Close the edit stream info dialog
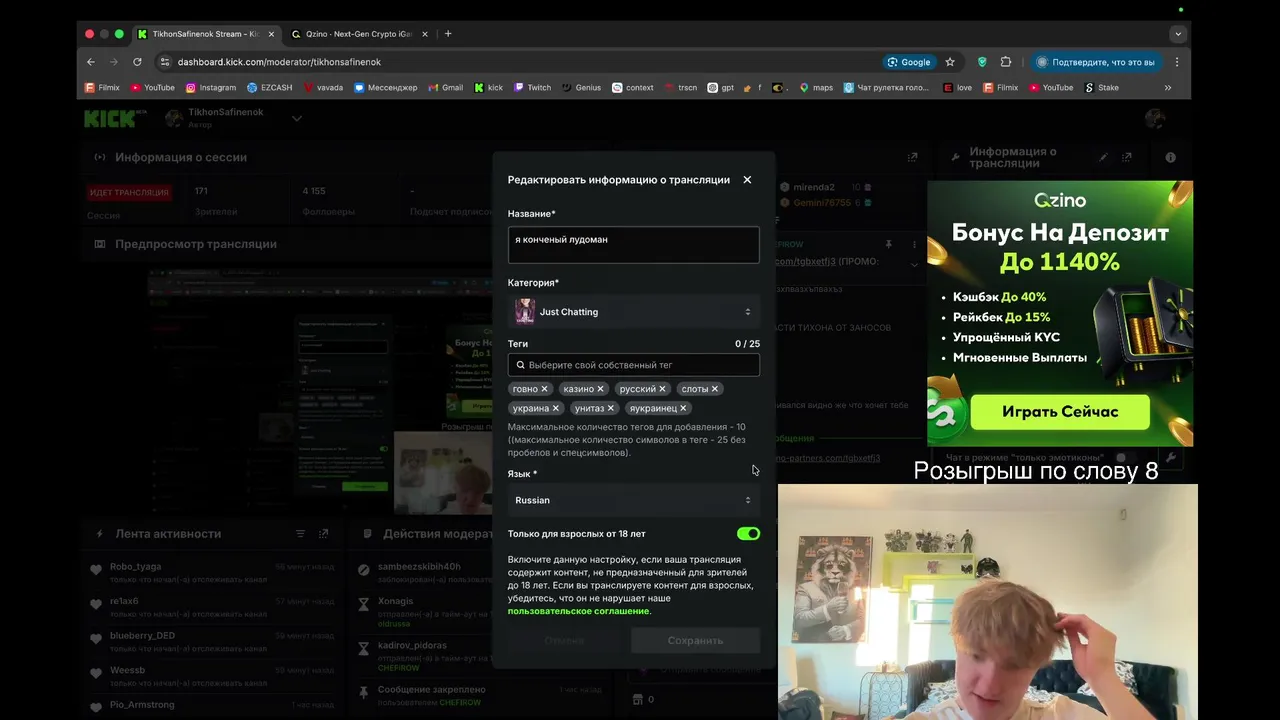This screenshot has width=1280, height=720. 747,180
